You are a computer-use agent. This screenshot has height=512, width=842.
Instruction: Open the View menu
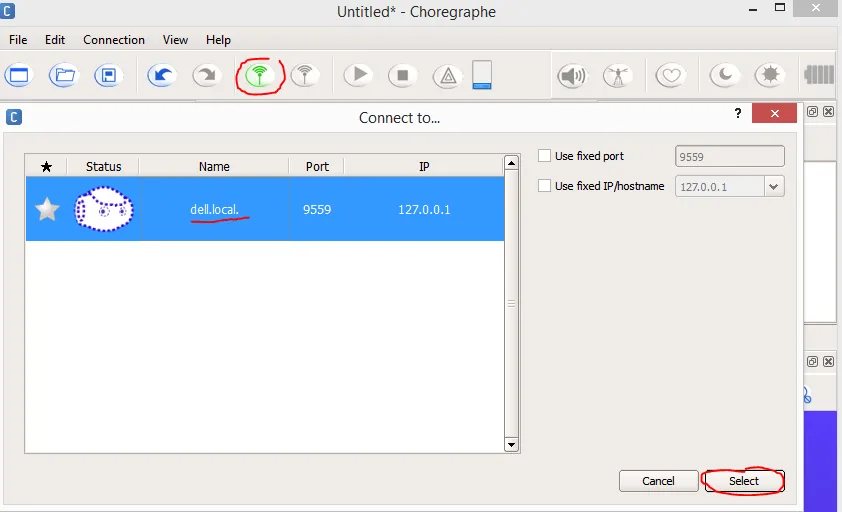click(x=176, y=40)
